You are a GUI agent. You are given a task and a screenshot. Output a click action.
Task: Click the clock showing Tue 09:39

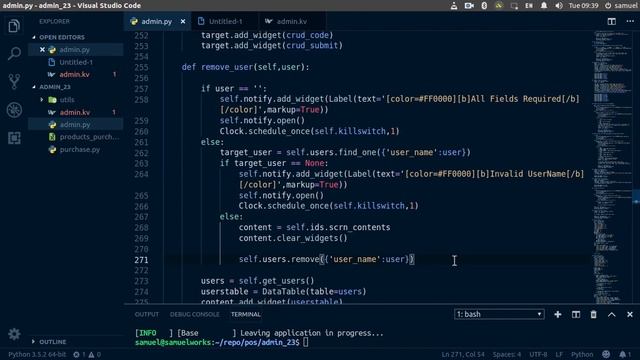584,6
